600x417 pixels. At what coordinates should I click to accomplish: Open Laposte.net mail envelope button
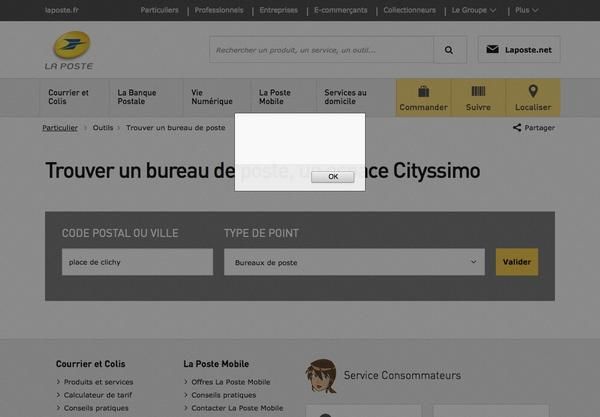click(518, 50)
